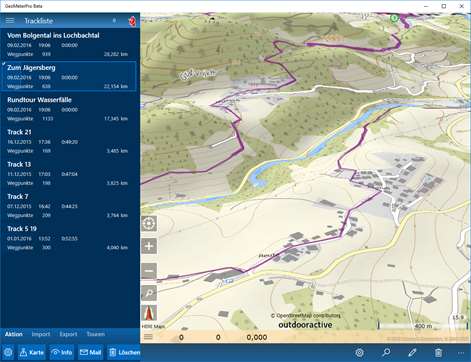Image resolution: width=471 pixels, height=362 pixels.
Task: Select the Rundtour Wasserfälle track
Action: [x=68, y=109]
